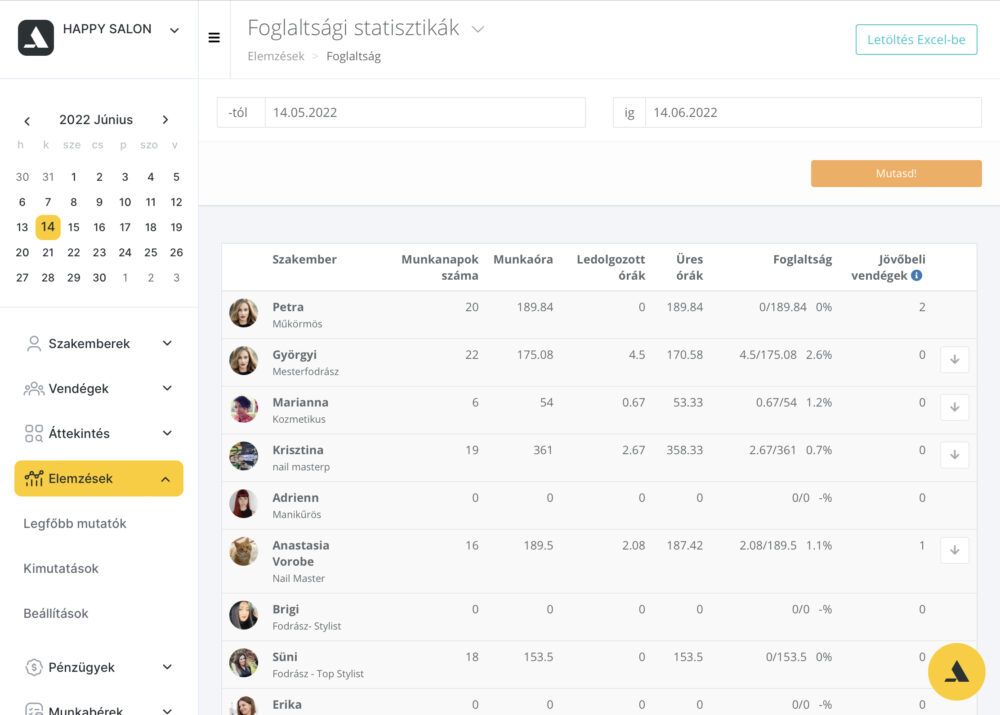Expand Anastasia Vorobe's row with down arrow
Screen dimensions: 1000x715
955,550
